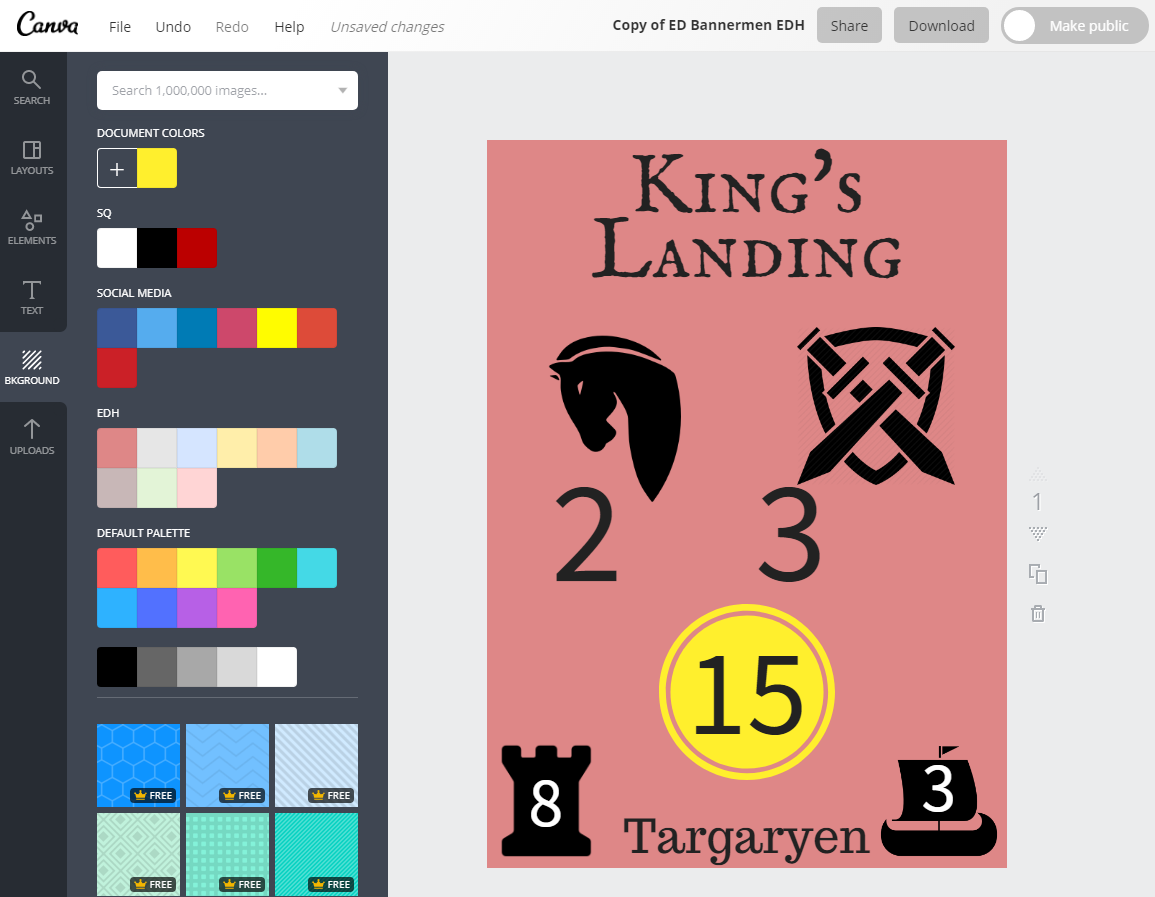Choose the light blue EDH swatch
Screen dimensions: 1155x897
[x=317, y=448]
